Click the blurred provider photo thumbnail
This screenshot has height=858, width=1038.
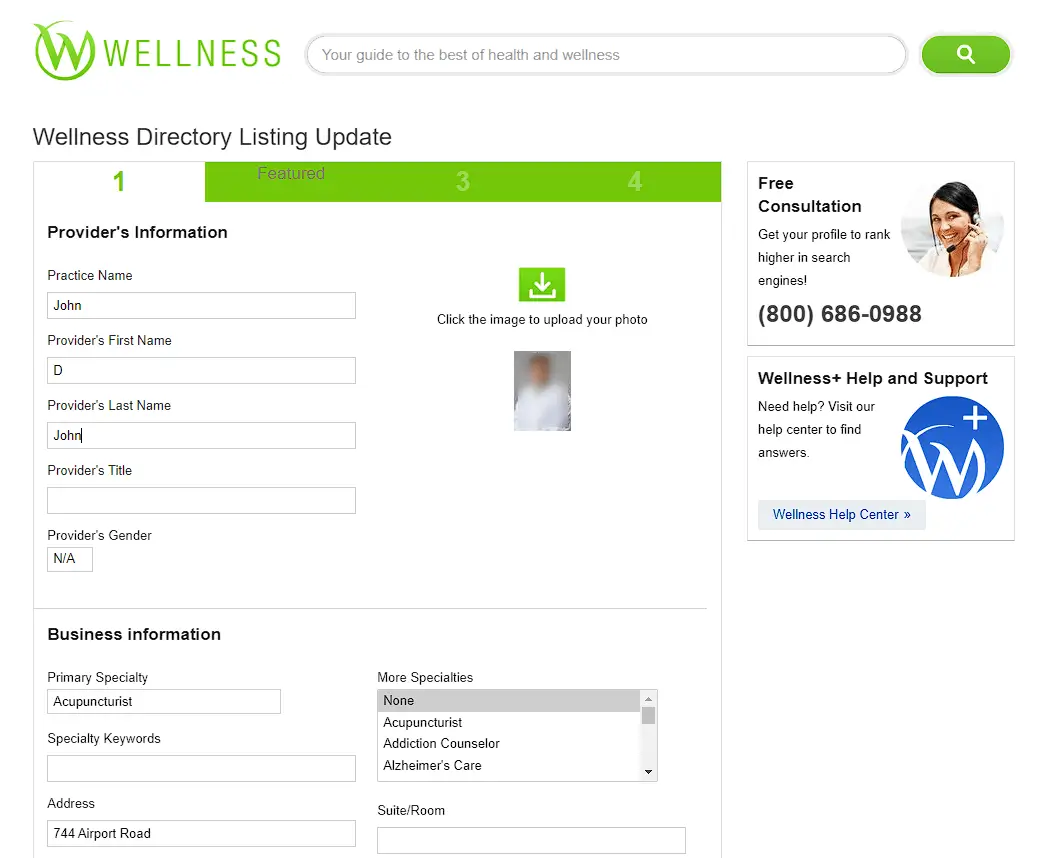(542, 391)
